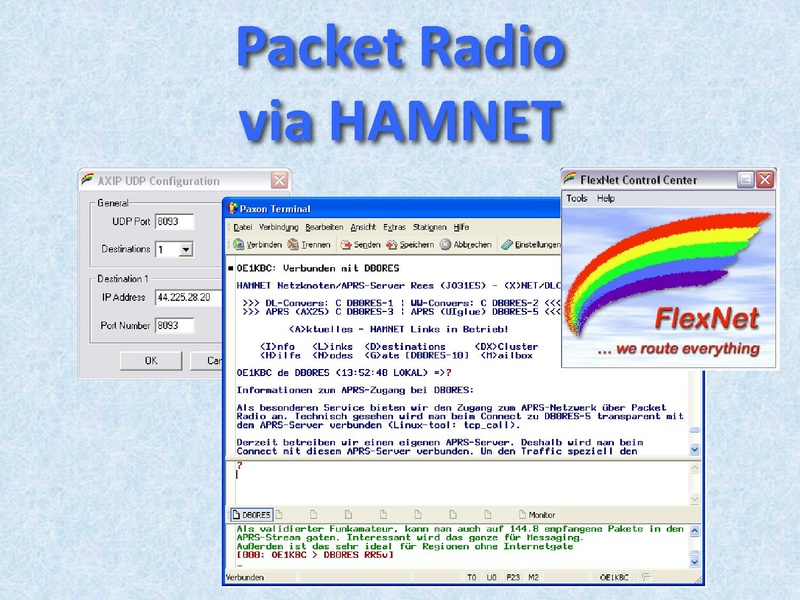Open the Extras menu

coord(394,227)
